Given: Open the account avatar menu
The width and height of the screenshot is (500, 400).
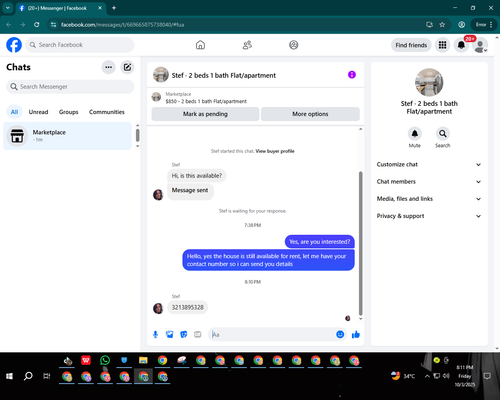Looking at the screenshot, I should tap(480, 45).
